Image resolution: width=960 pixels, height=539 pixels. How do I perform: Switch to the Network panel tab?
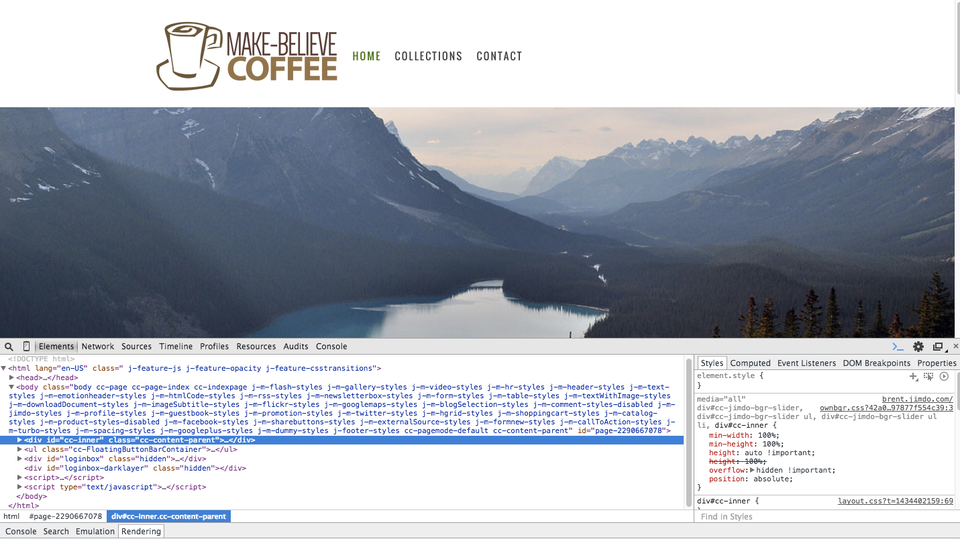[x=98, y=346]
